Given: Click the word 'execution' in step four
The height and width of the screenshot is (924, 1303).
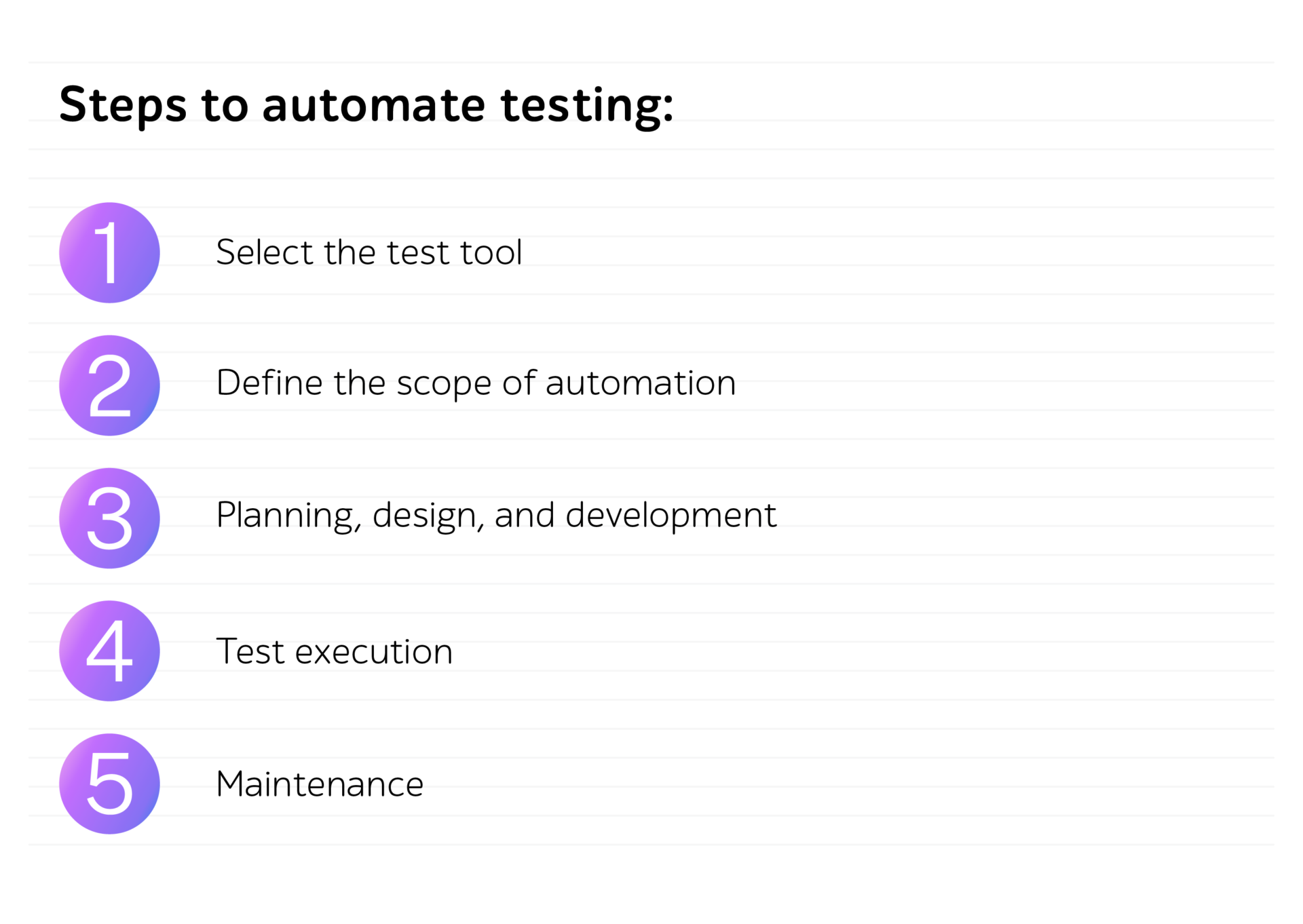Looking at the screenshot, I should [x=374, y=652].
